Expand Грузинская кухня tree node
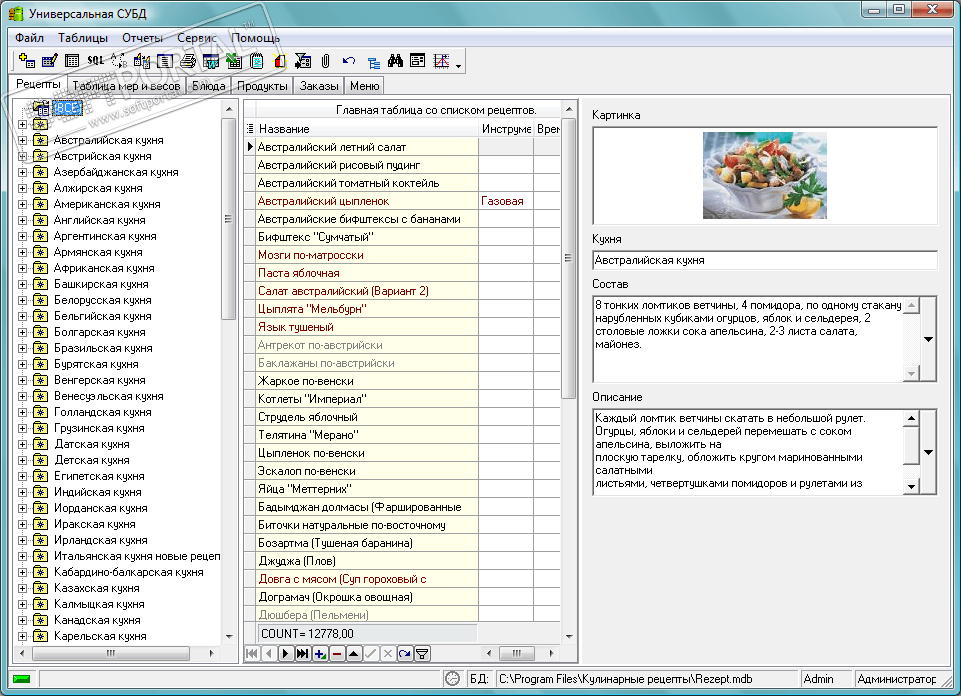Image resolution: width=961 pixels, height=696 pixels. [x=23, y=428]
